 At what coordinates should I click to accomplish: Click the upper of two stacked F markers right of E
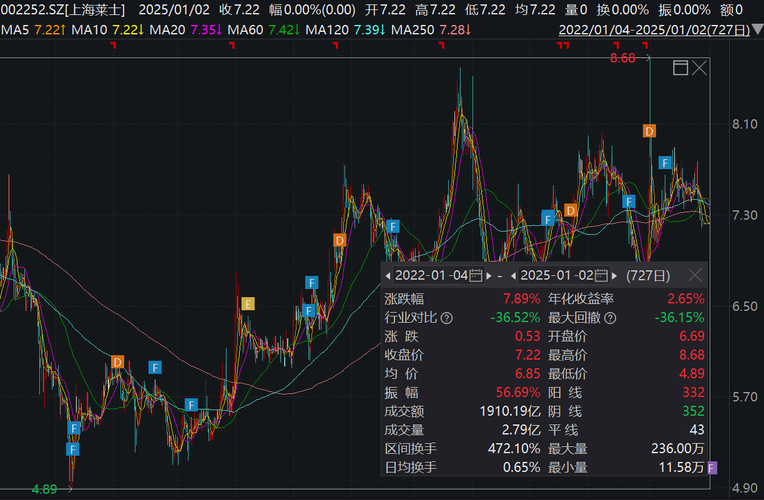(311, 282)
